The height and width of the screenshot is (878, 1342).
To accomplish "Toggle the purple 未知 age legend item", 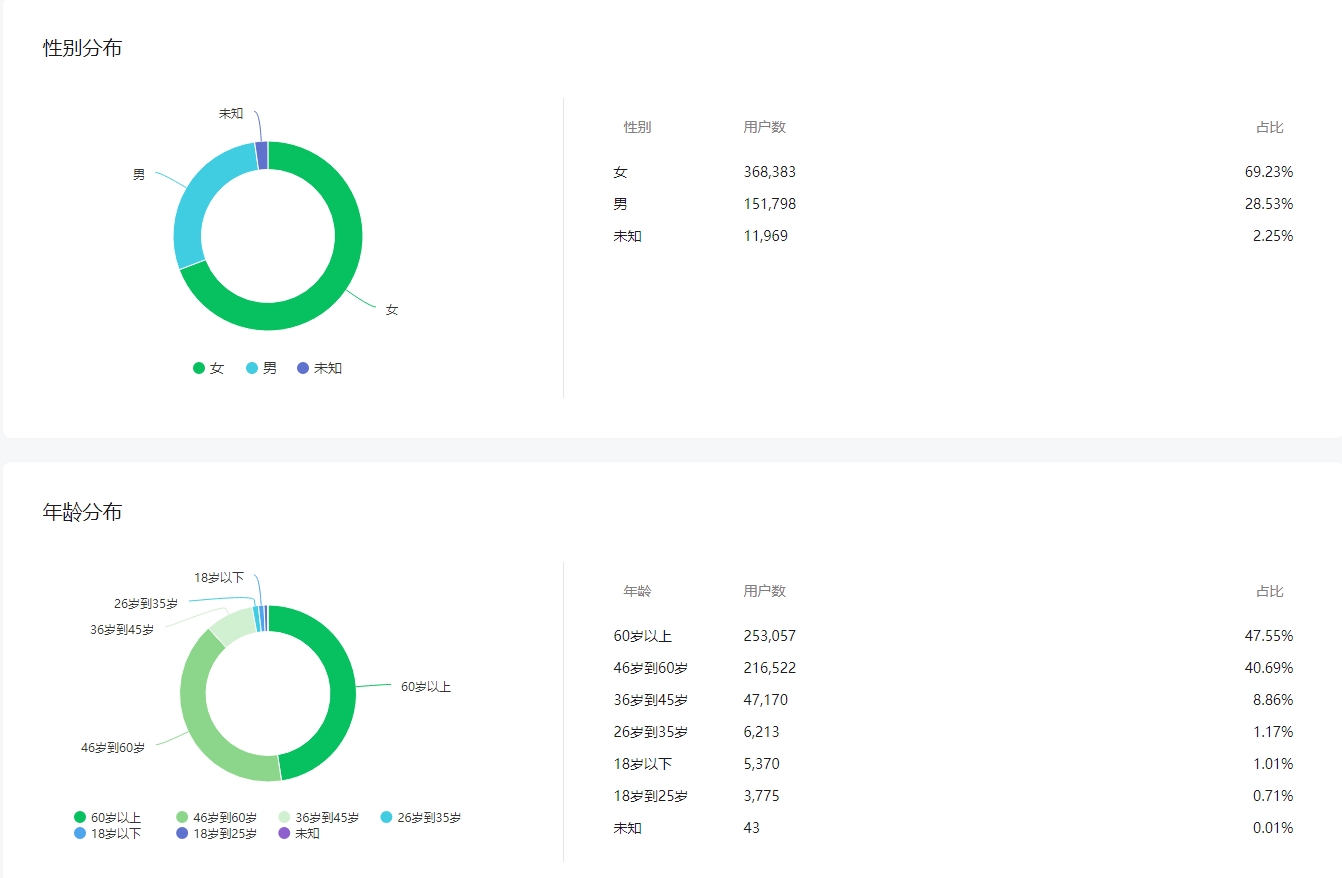I will tap(299, 833).
